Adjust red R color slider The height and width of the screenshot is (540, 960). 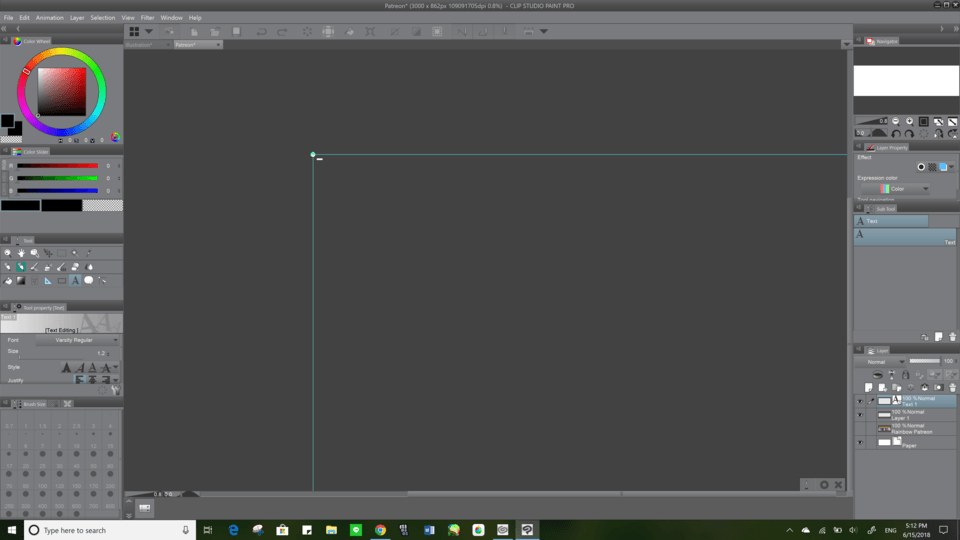point(58,166)
